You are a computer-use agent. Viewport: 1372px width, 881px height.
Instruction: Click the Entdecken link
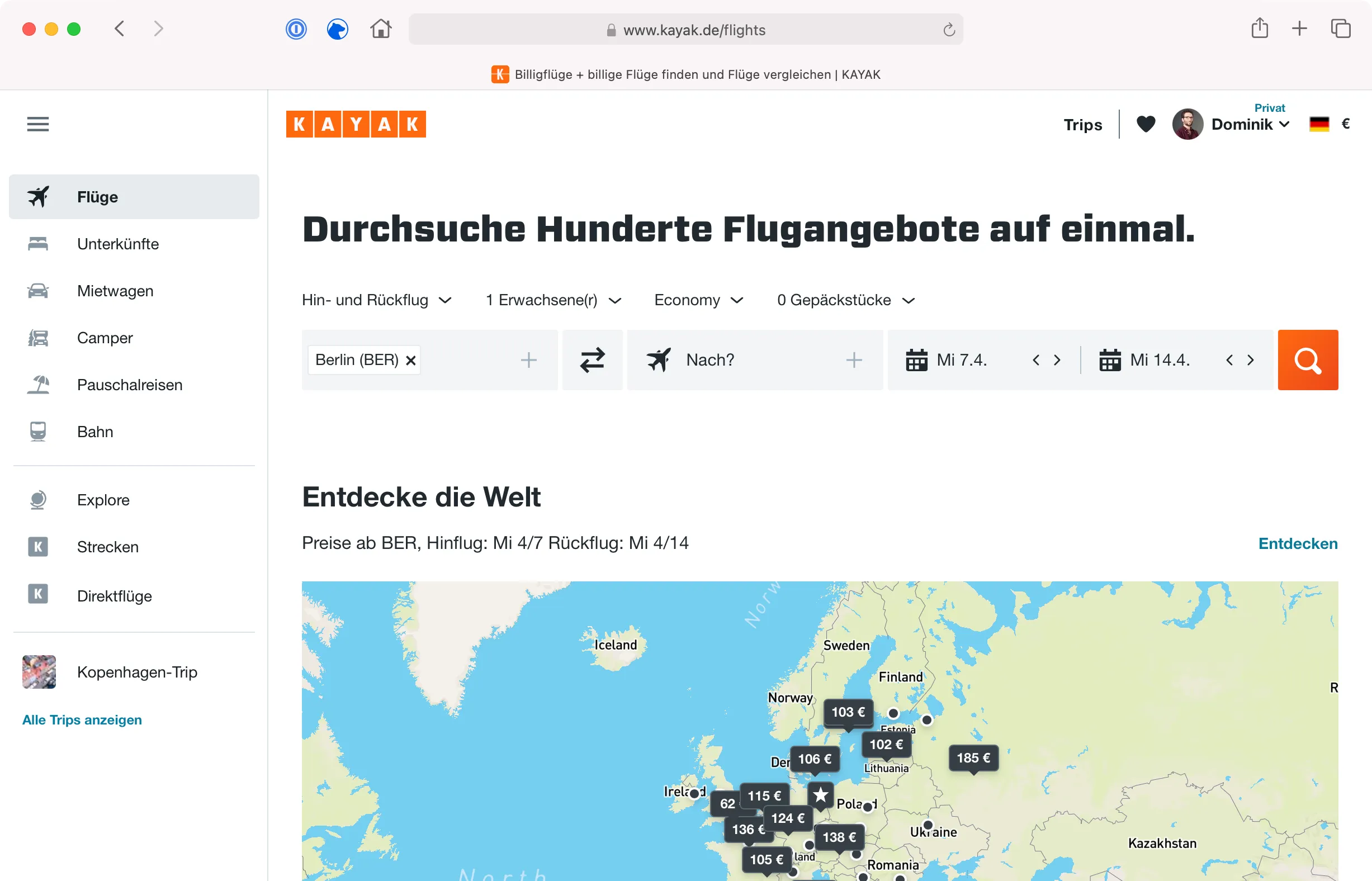(1297, 543)
